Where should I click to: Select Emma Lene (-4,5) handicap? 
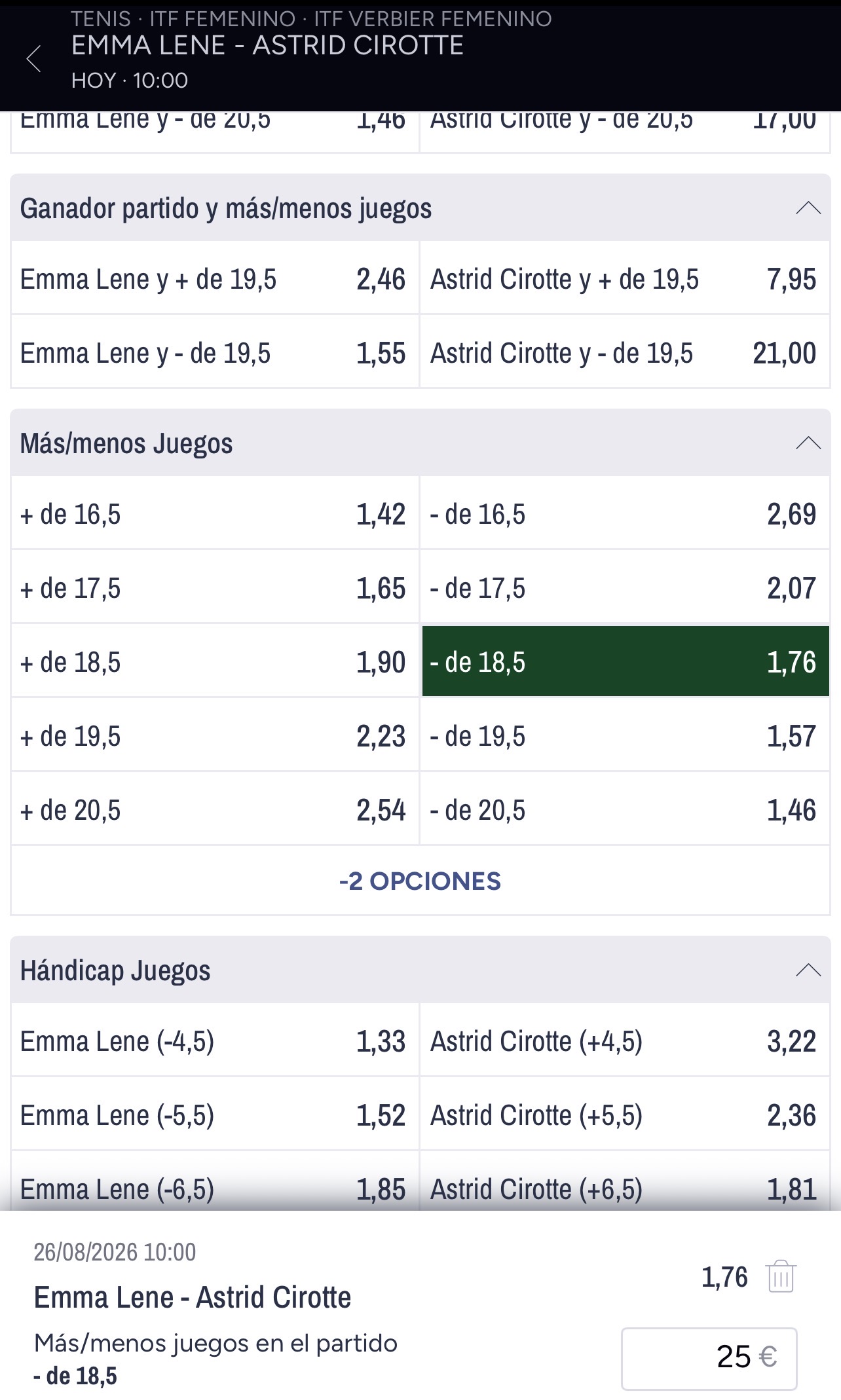tap(215, 1041)
